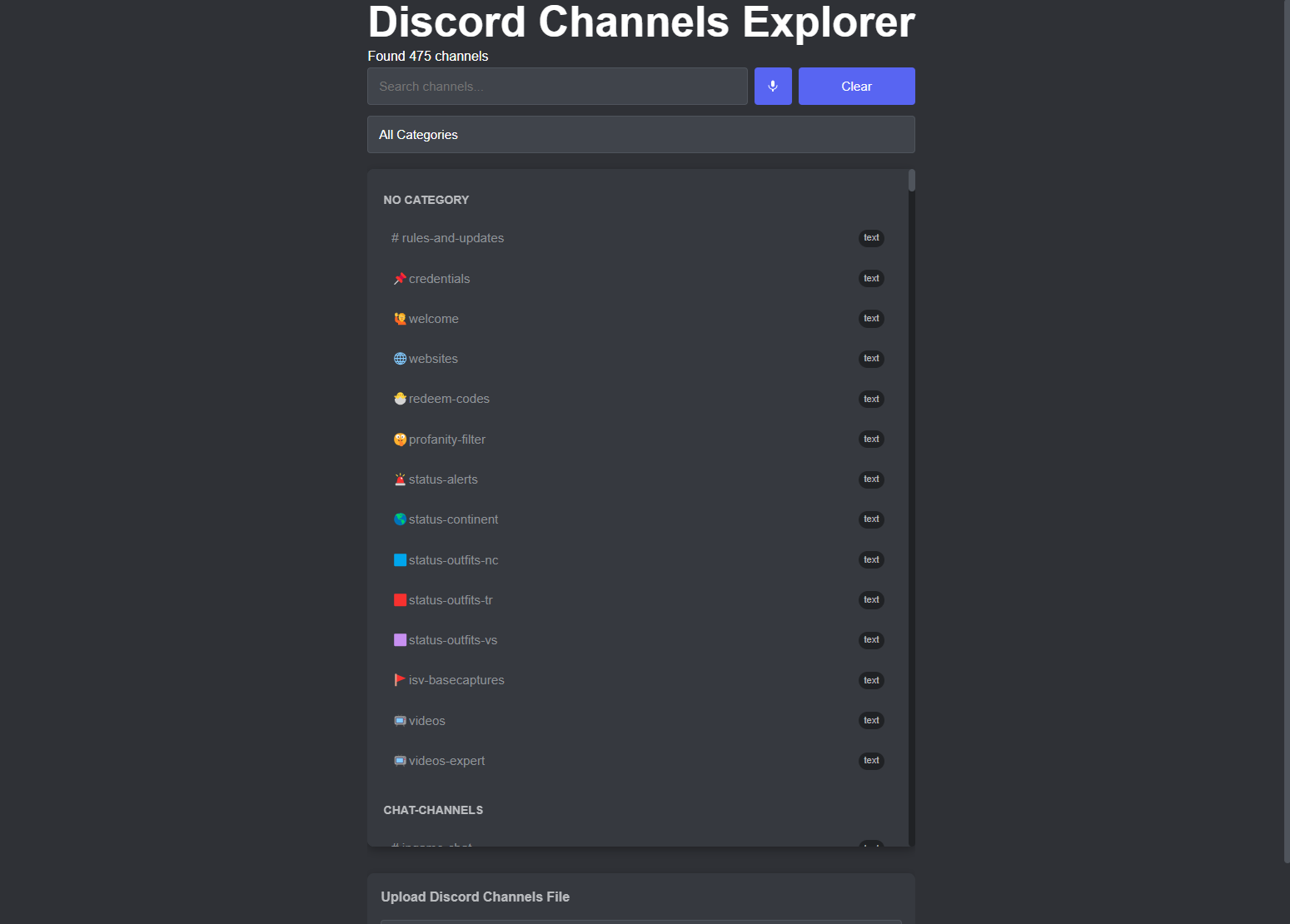The height and width of the screenshot is (924, 1290).
Task: Select the status-outfits-nc channel entry
Action: (453, 559)
